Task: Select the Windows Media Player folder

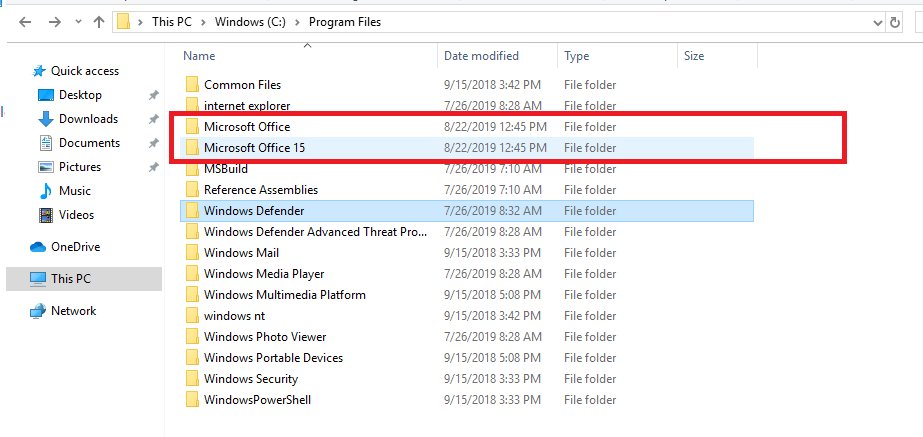Action: pos(467,274)
